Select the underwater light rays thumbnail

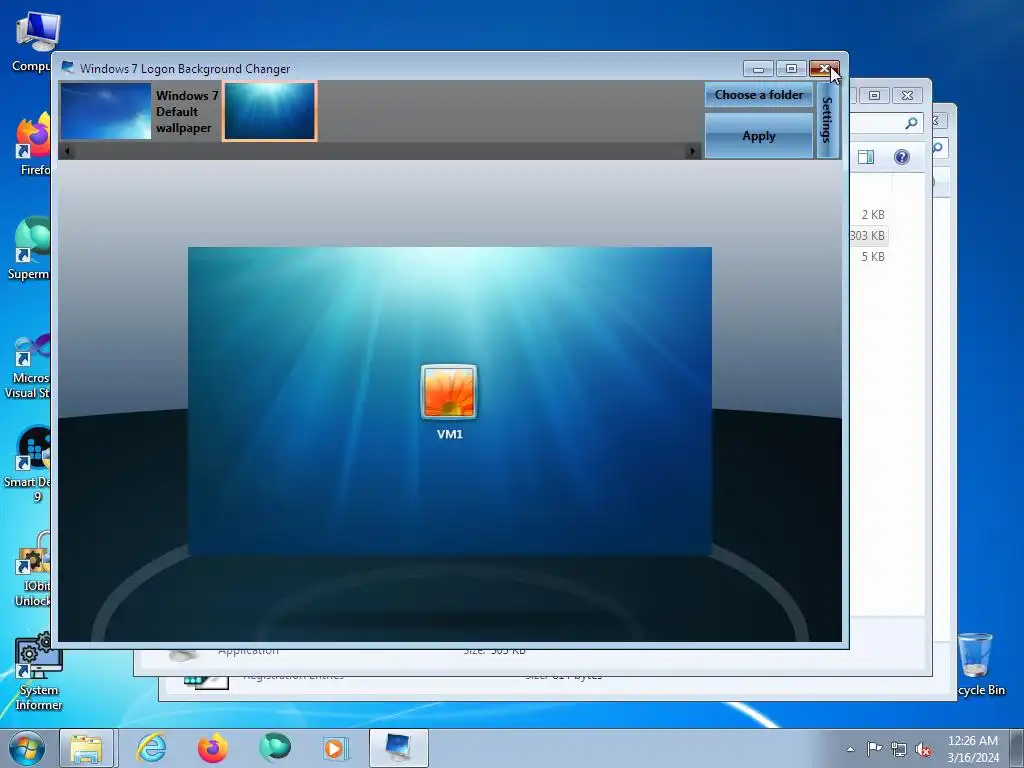click(x=270, y=111)
